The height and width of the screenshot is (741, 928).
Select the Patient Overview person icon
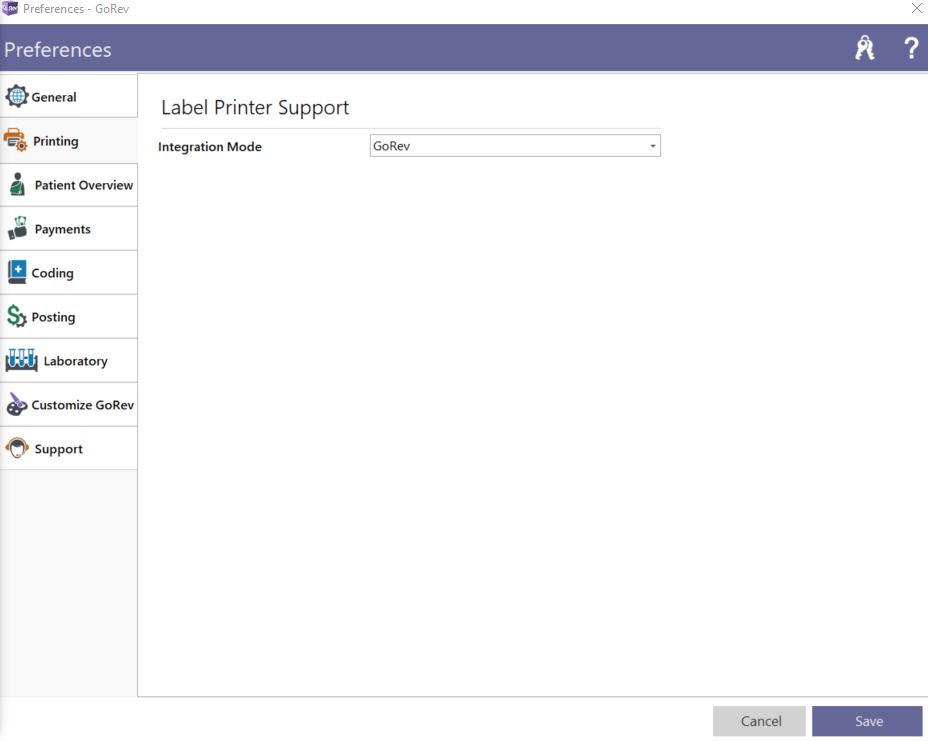click(17, 185)
